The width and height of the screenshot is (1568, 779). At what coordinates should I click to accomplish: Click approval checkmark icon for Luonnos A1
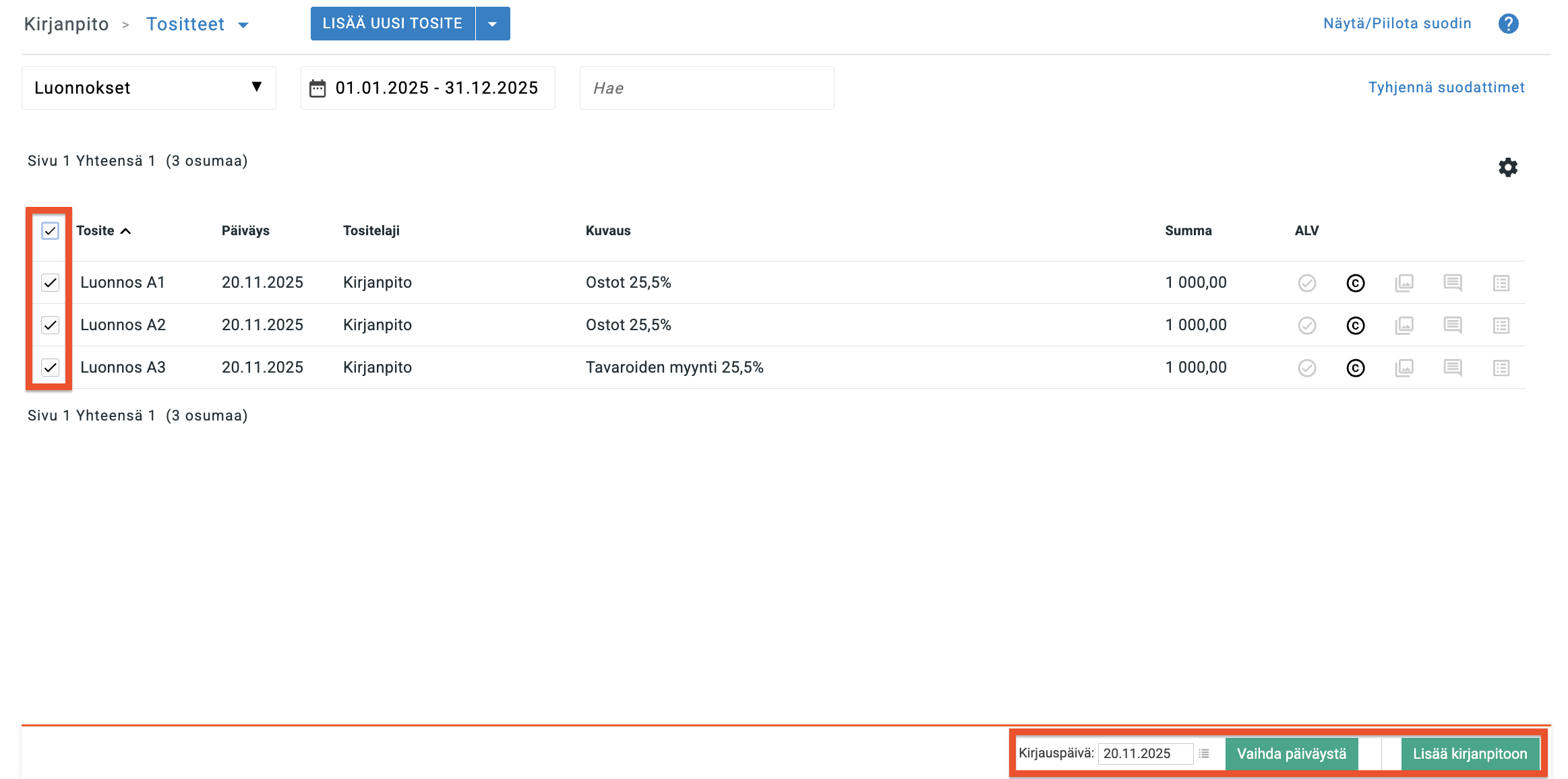point(1306,283)
